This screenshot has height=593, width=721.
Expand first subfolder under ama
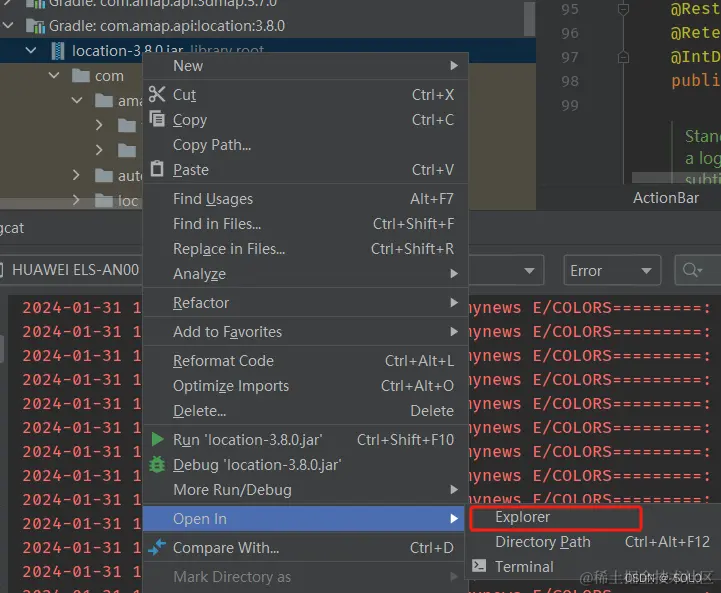[99, 125]
